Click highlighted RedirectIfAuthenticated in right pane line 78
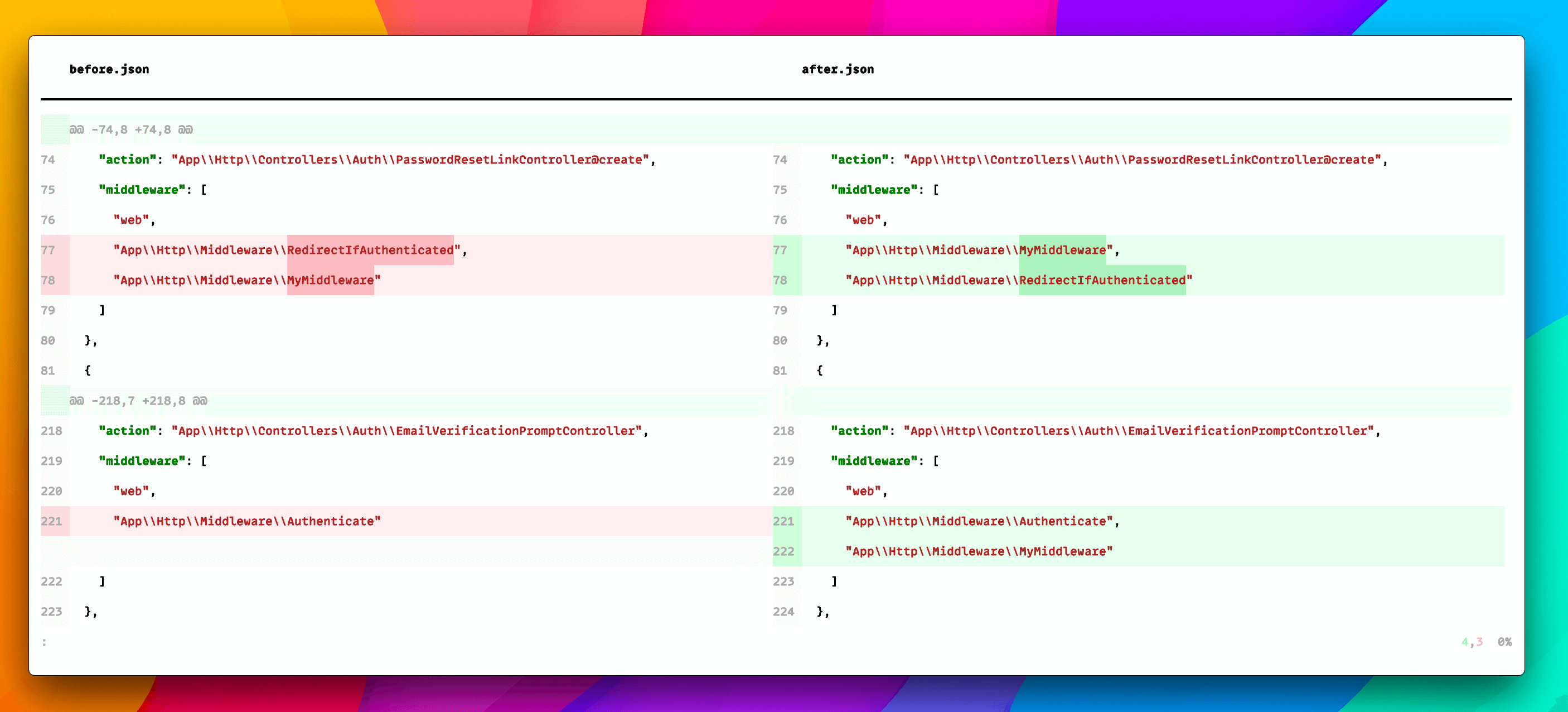 [1102, 280]
